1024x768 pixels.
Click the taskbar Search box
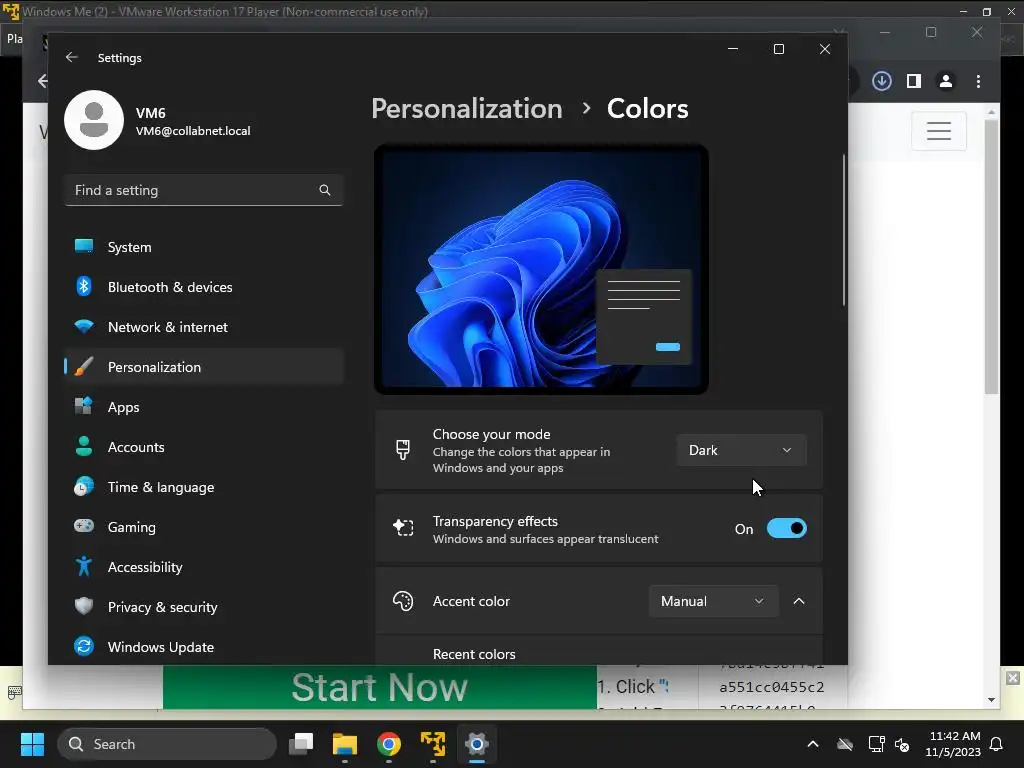[x=167, y=744]
